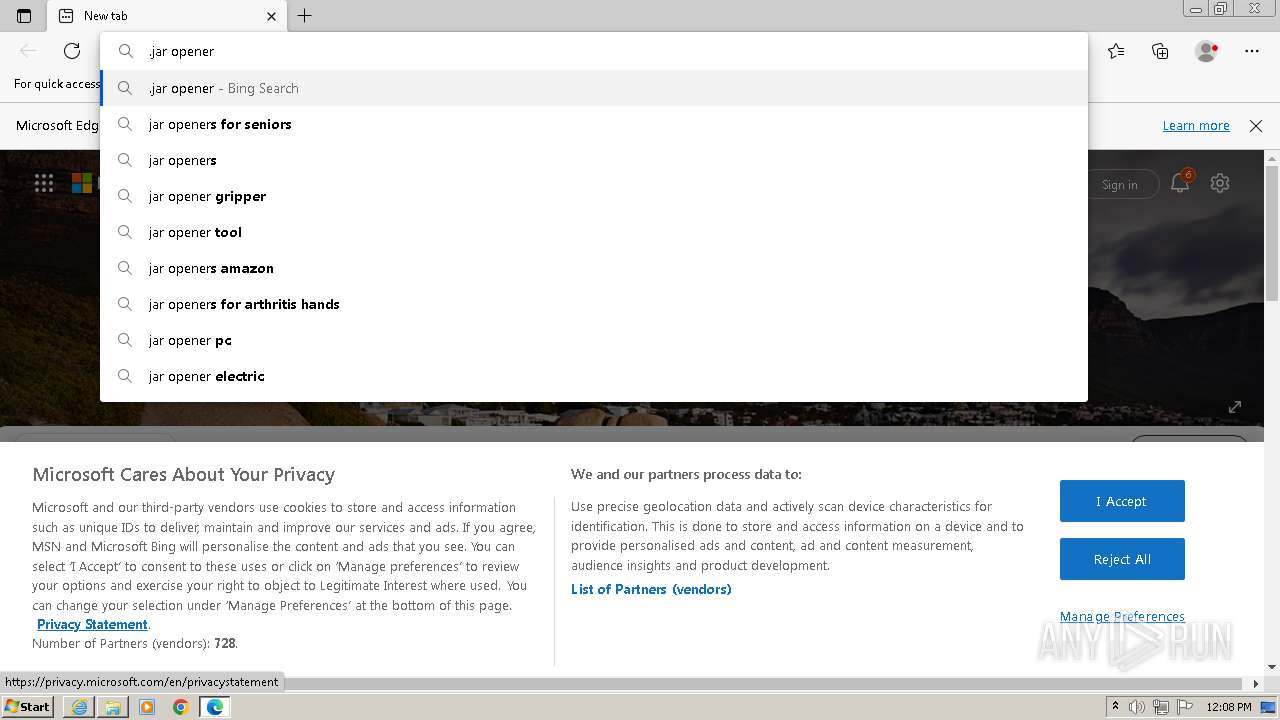This screenshot has height=720, width=1280.
Task: Pick 'jar openers for arthritis hands' suggestion
Action: coord(594,304)
